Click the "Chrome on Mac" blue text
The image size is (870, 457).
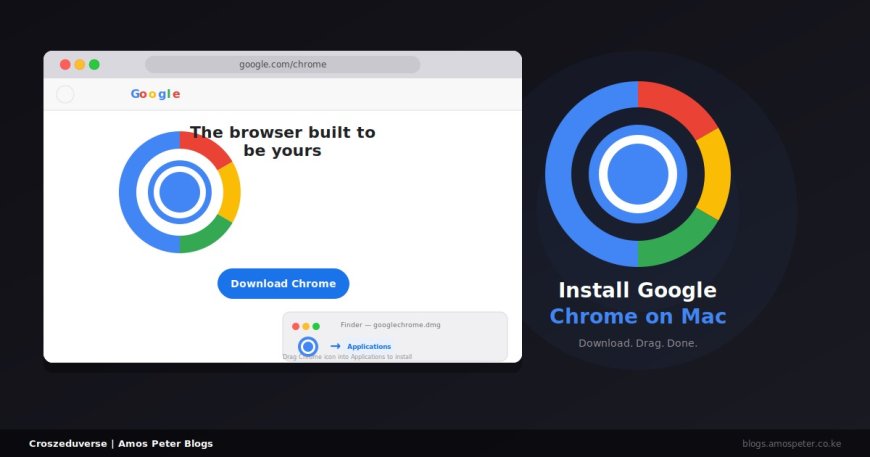click(x=638, y=316)
